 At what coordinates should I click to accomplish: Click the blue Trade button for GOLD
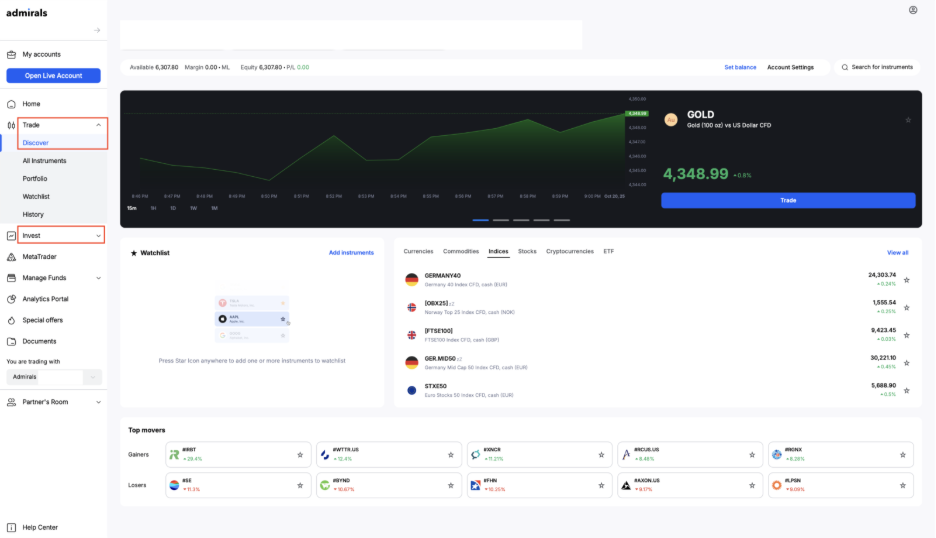coord(788,201)
